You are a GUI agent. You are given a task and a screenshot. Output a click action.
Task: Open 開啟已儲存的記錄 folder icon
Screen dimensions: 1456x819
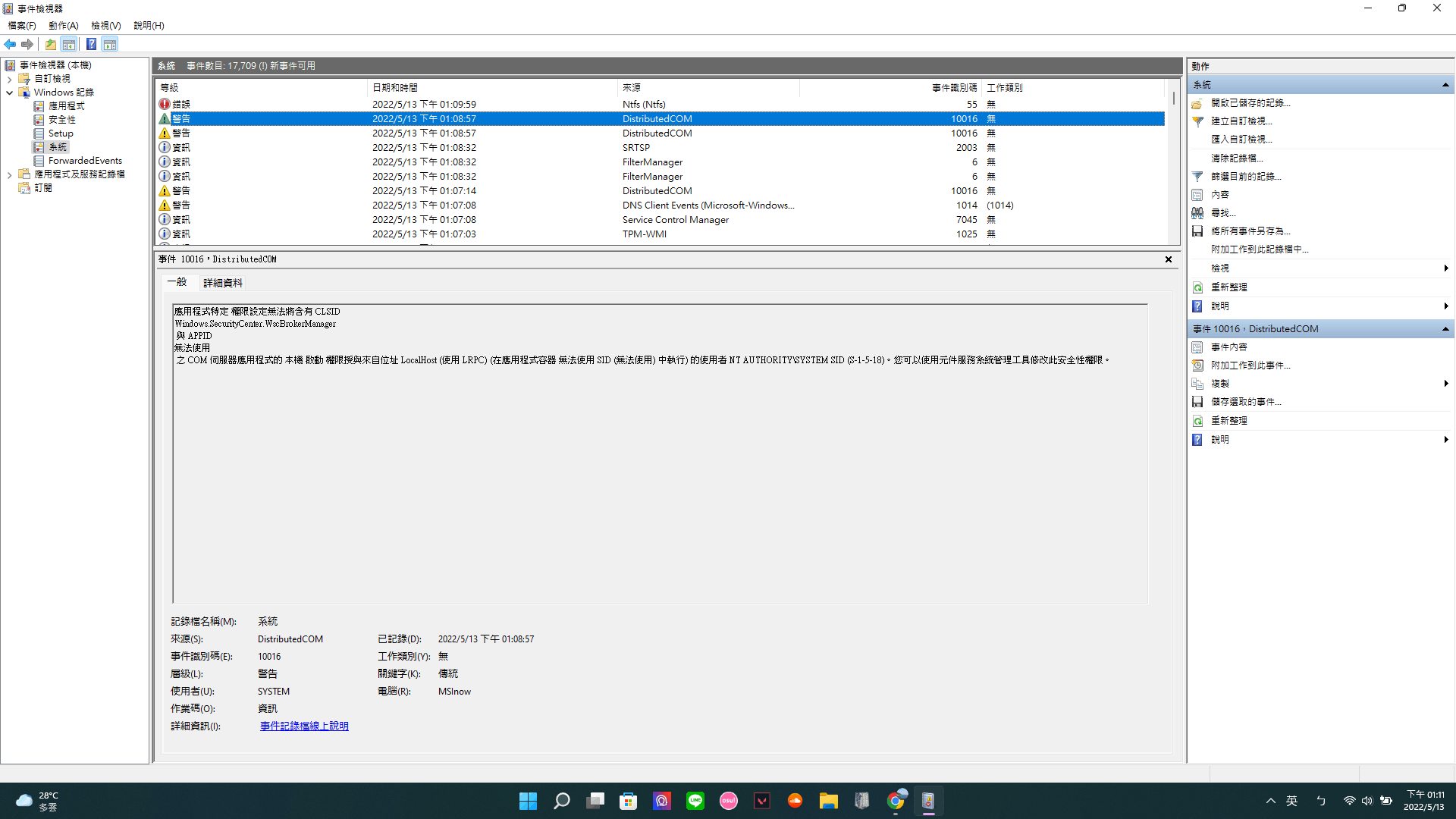1197,103
